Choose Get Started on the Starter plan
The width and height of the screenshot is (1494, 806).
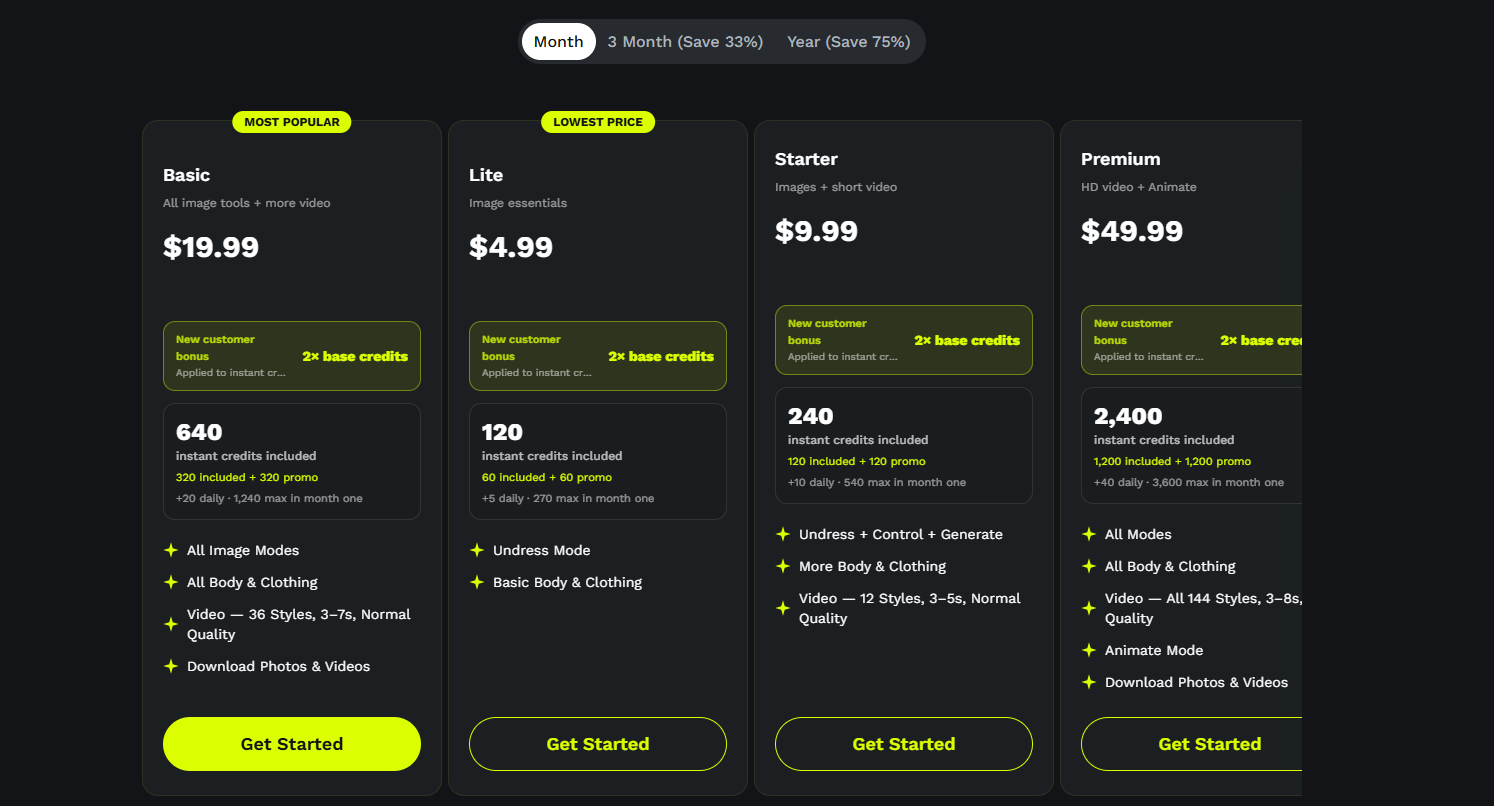[x=904, y=744]
